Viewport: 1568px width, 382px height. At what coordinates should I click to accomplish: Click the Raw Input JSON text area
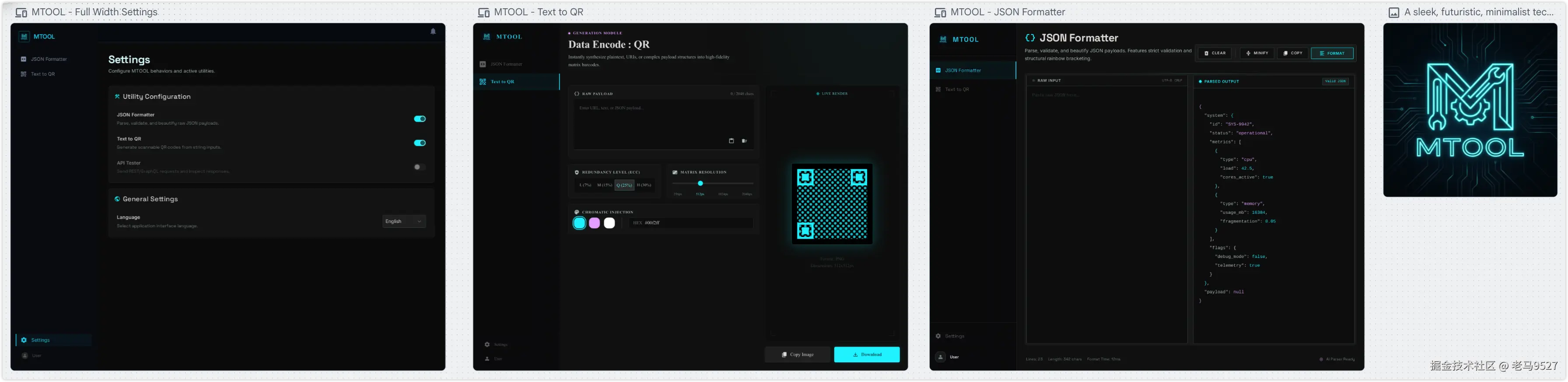click(x=1106, y=214)
